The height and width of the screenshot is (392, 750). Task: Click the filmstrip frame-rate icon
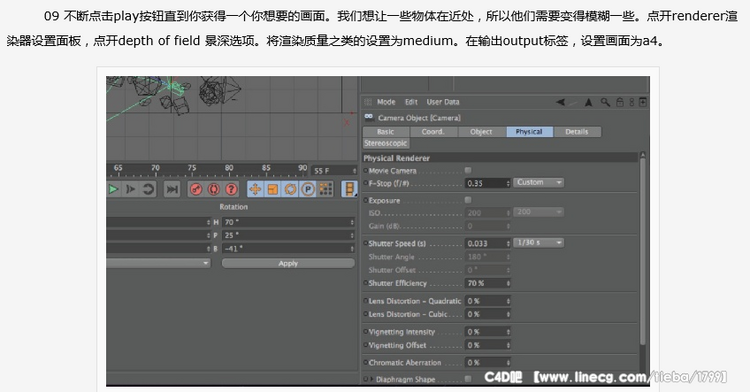click(350, 189)
